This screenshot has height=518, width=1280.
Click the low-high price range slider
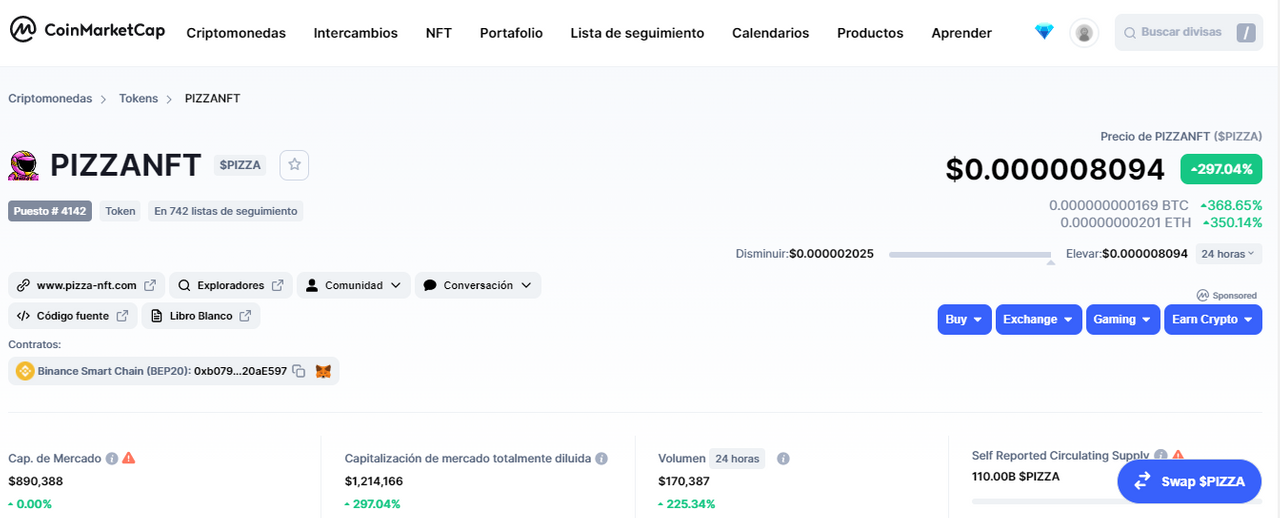[970, 255]
